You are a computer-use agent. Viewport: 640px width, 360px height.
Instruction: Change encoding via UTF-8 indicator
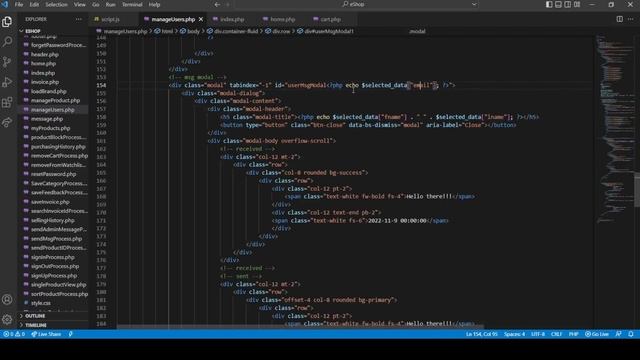point(538,334)
